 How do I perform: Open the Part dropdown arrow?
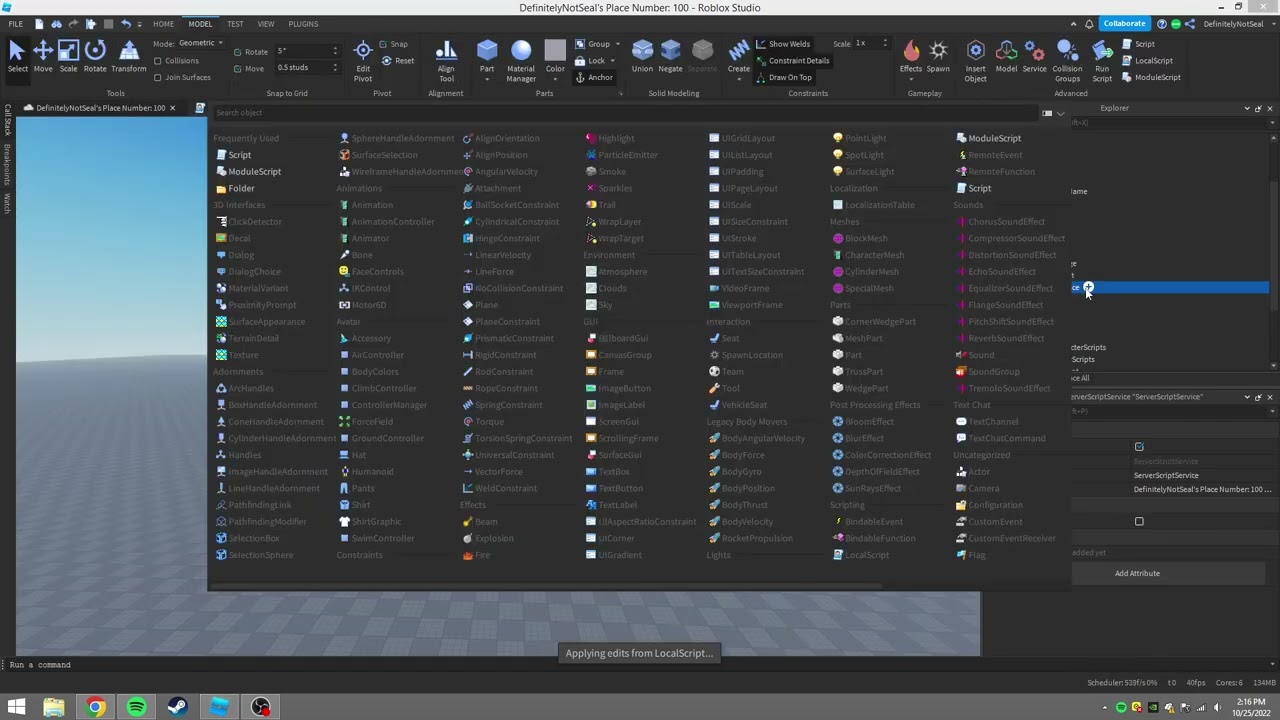[x=487, y=79]
